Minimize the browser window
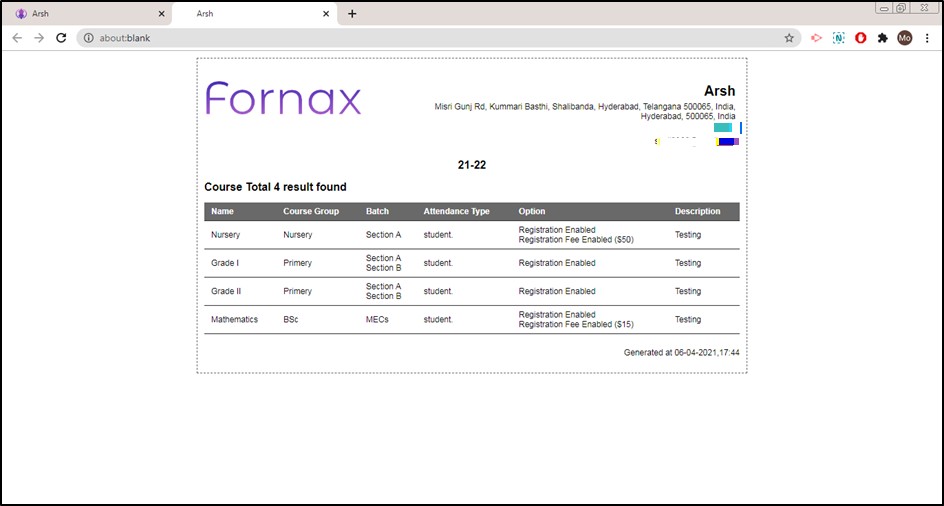The height and width of the screenshot is (506, 944). 884,8
